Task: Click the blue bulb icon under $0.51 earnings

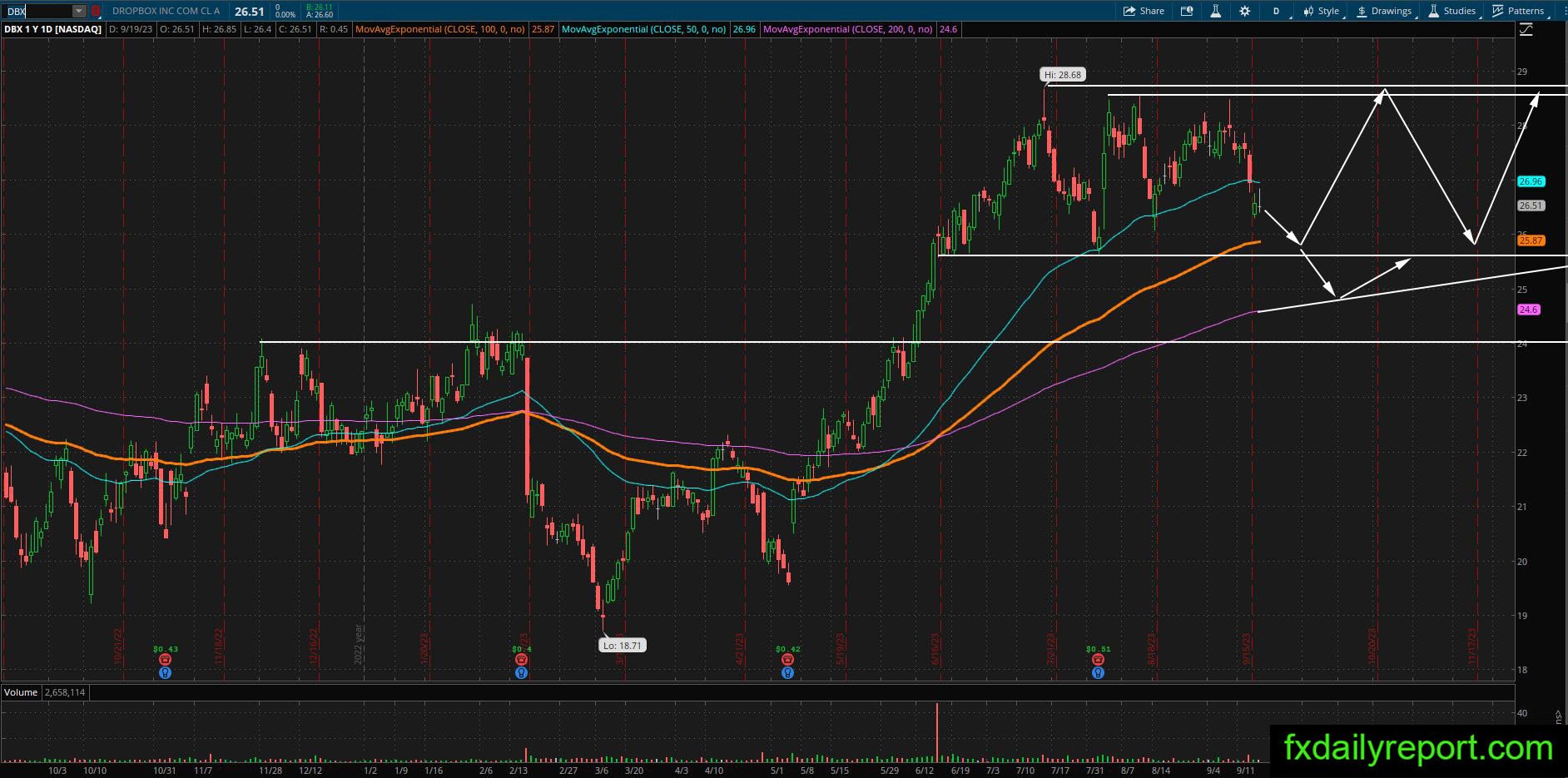Action: 1098,672
